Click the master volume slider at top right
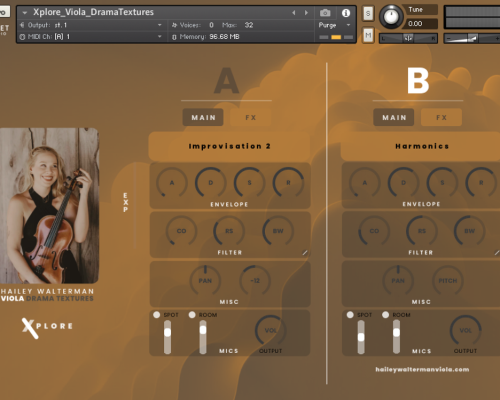The image size is (500, 400). (x=472, y=39)
